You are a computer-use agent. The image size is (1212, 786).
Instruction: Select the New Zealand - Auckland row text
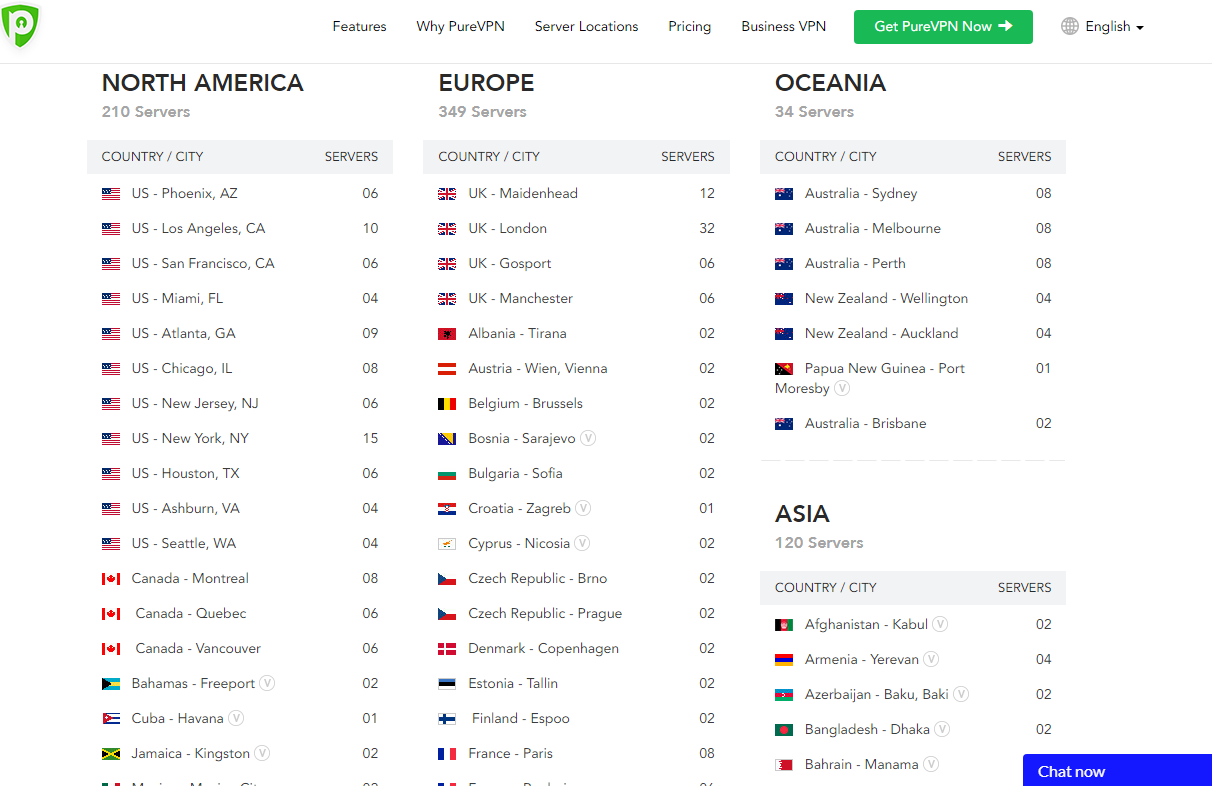point(882,334)
